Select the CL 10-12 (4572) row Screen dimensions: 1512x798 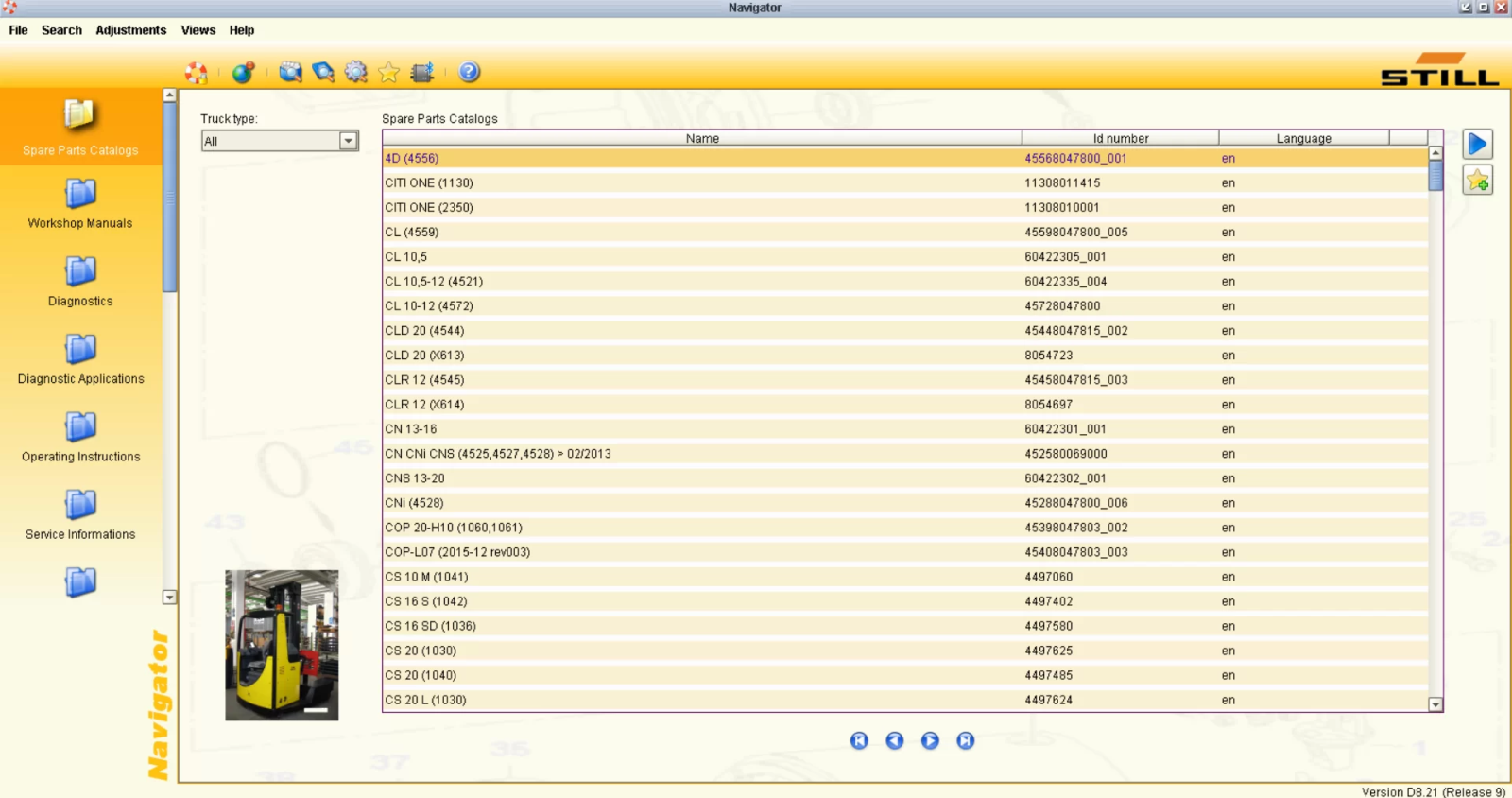[905, 306]
